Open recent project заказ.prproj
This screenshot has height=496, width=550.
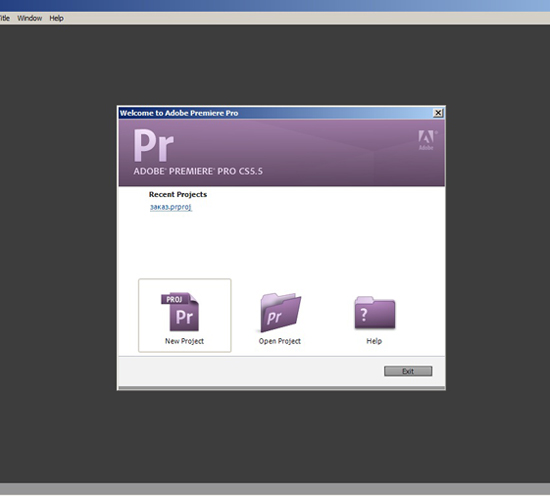click(171, 207)
